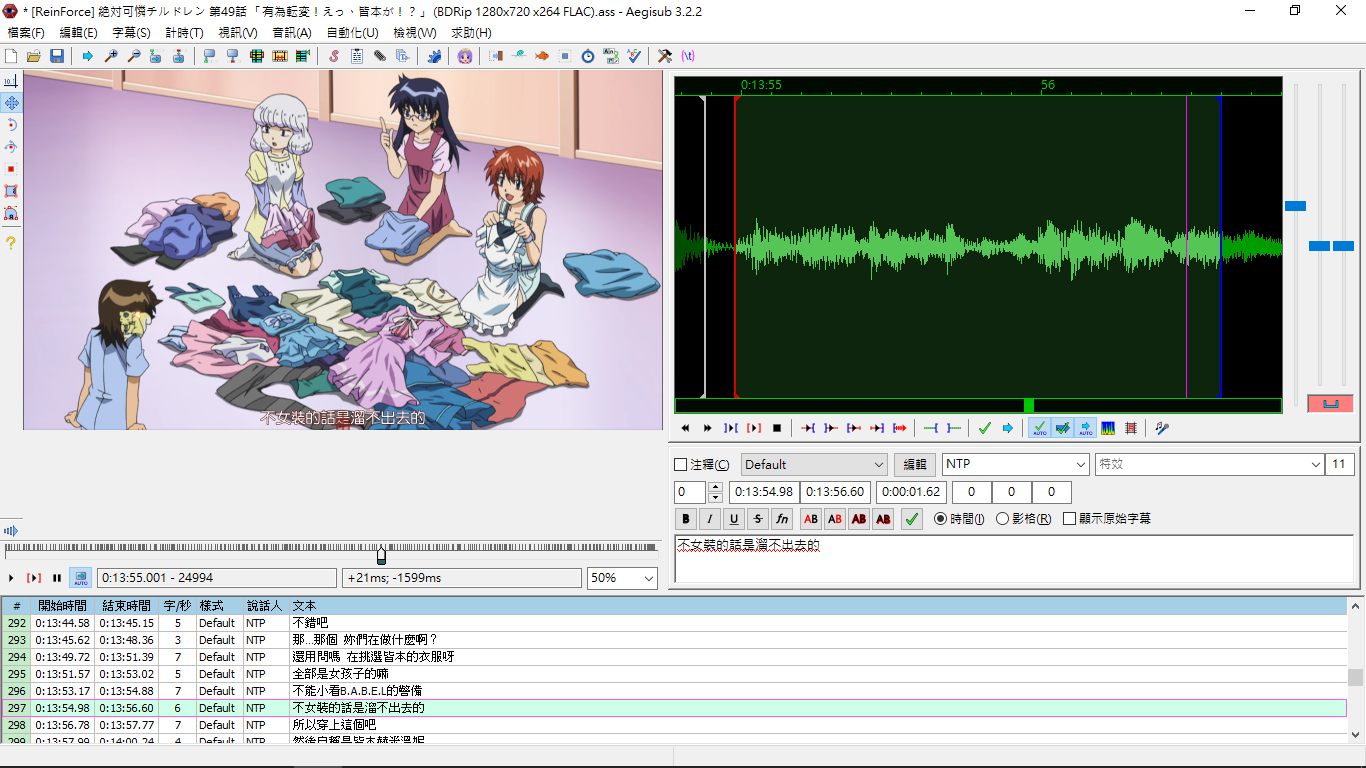
Task: Enable the 顯示原始字幕 checkbox
Action: click(x=1107, y=519)
